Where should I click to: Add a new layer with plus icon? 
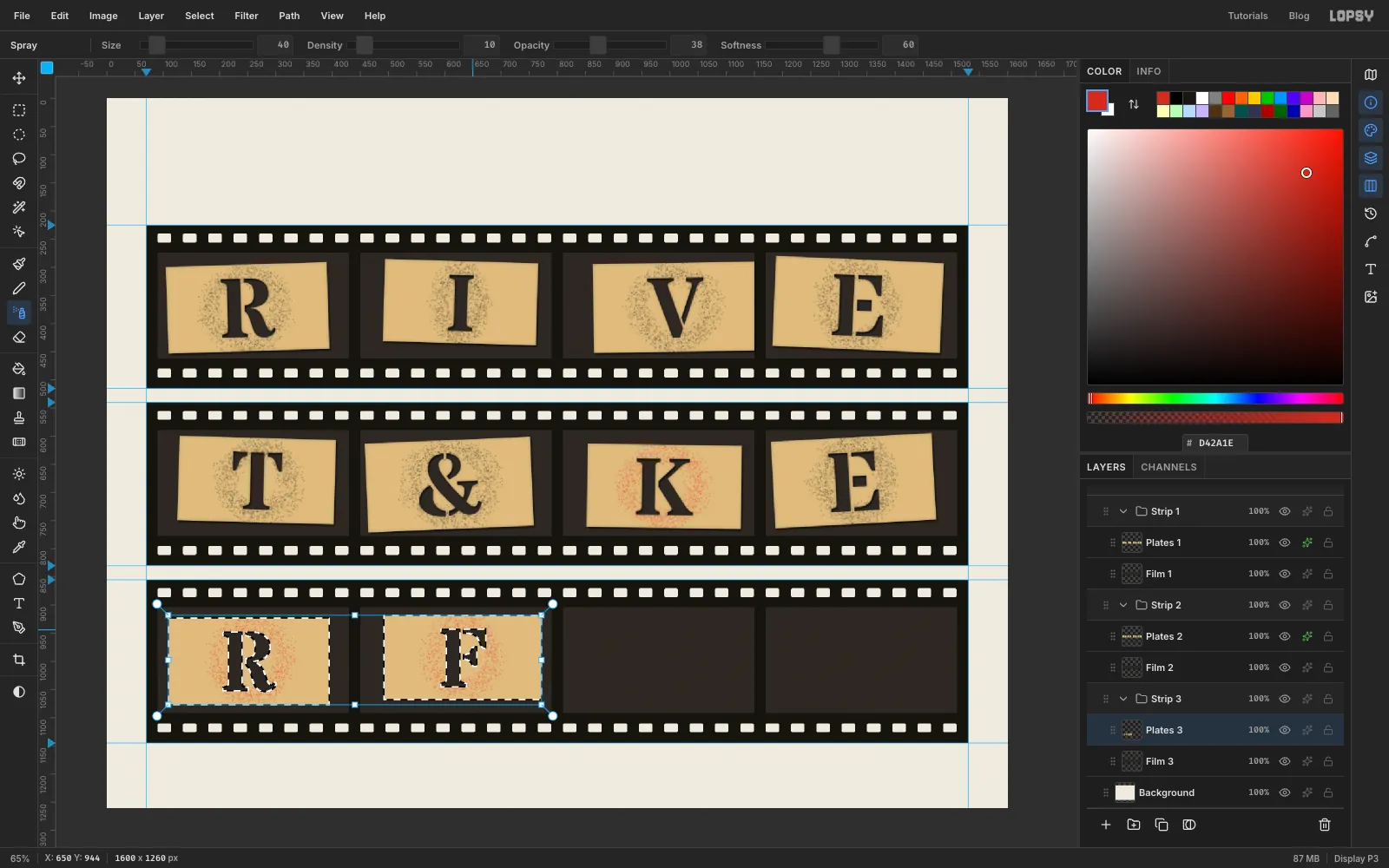coord(1106,825)
